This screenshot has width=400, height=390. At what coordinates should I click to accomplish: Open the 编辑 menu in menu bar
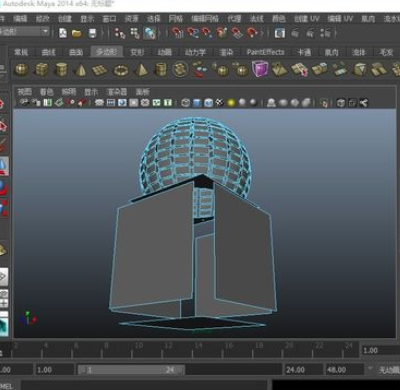[20, 18]
